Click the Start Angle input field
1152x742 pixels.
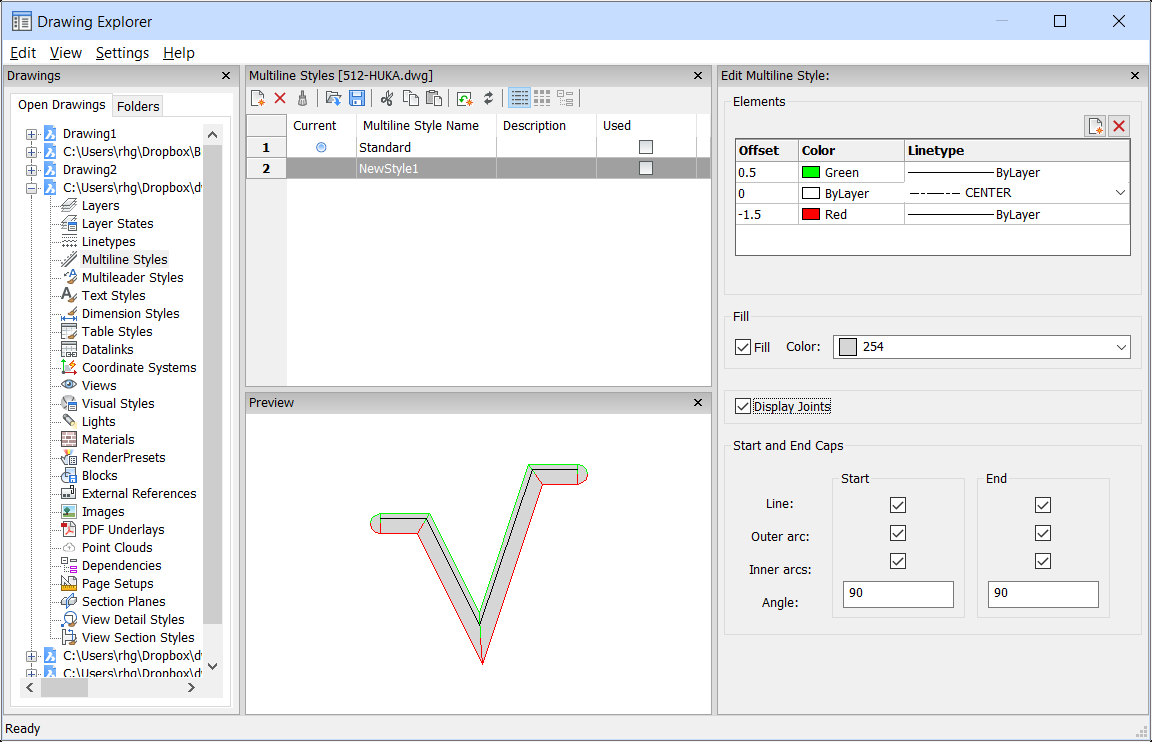click(x=898, y=594)
